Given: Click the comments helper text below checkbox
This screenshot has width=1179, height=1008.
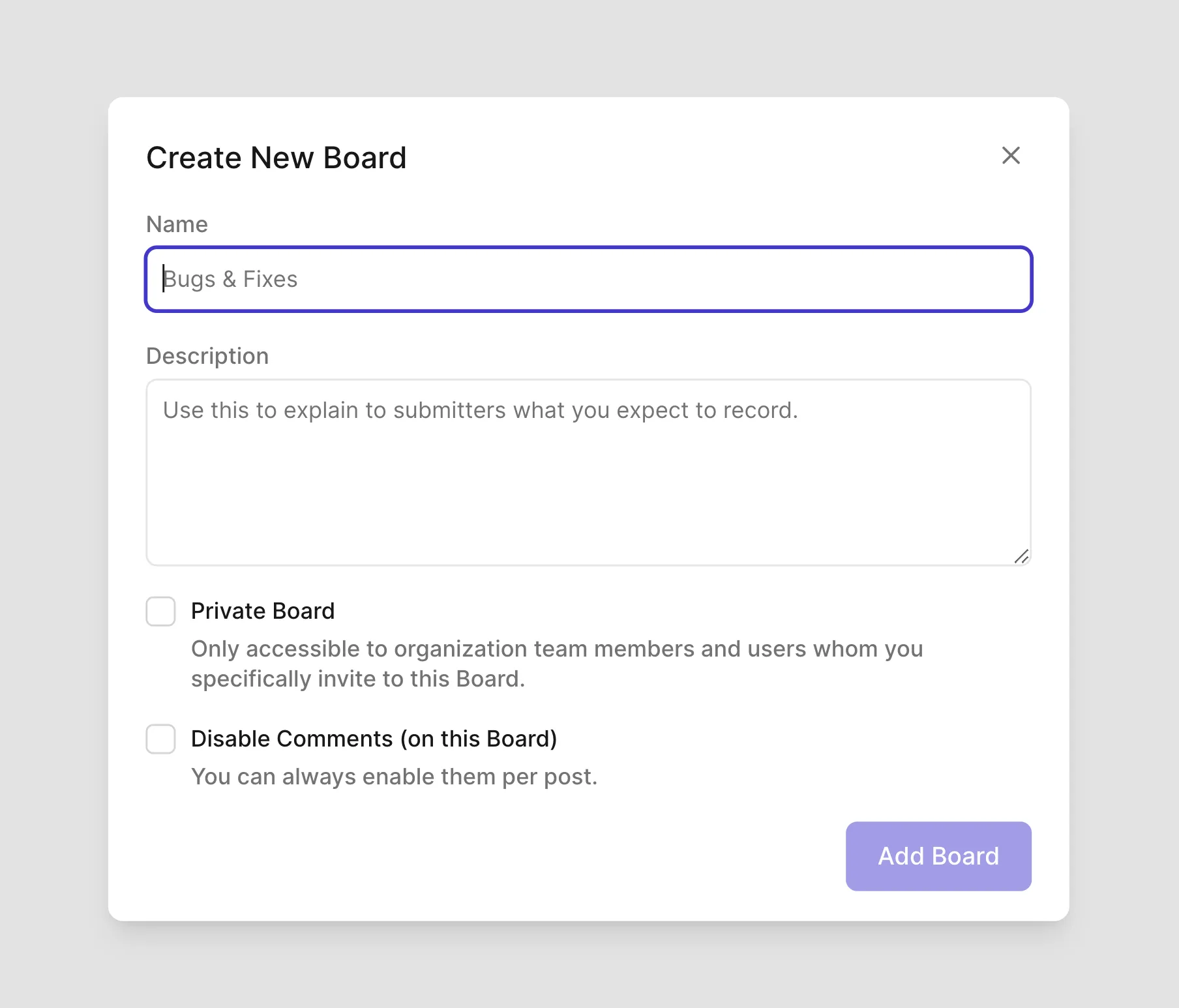Looking at the screenshot, I should [395, 776].
